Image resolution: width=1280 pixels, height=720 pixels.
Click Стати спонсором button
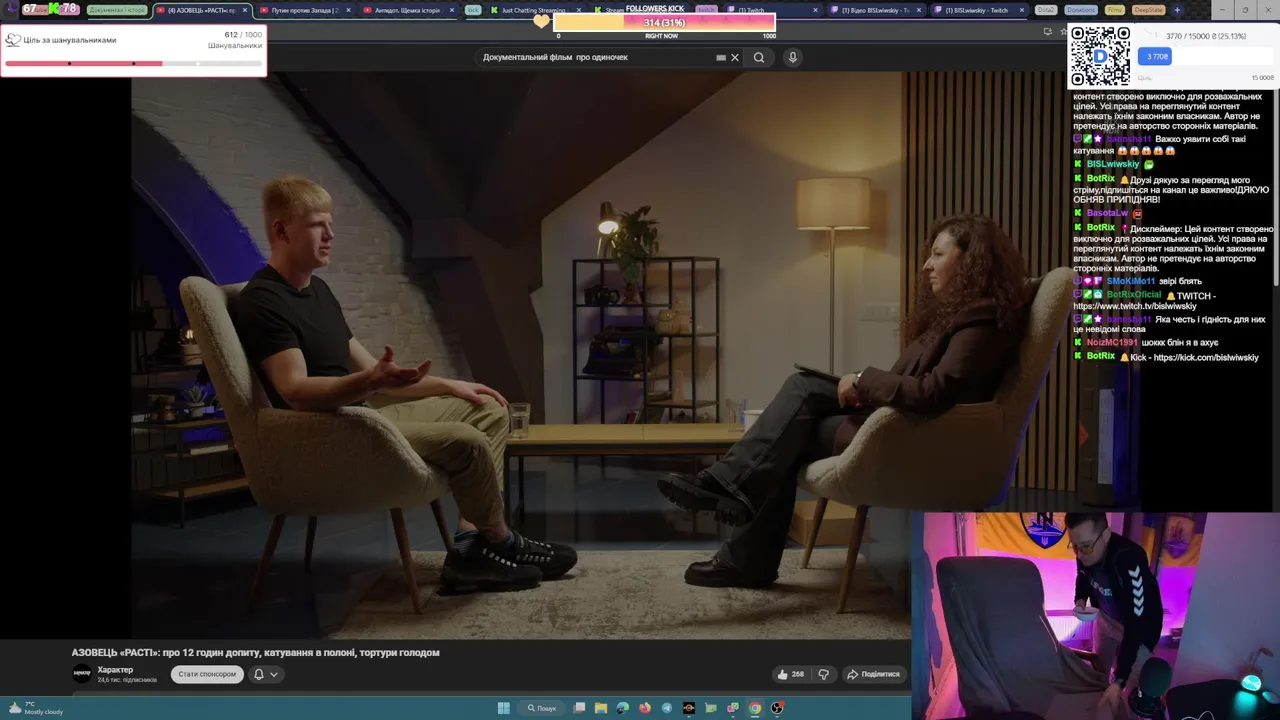[x=207, y=674]
